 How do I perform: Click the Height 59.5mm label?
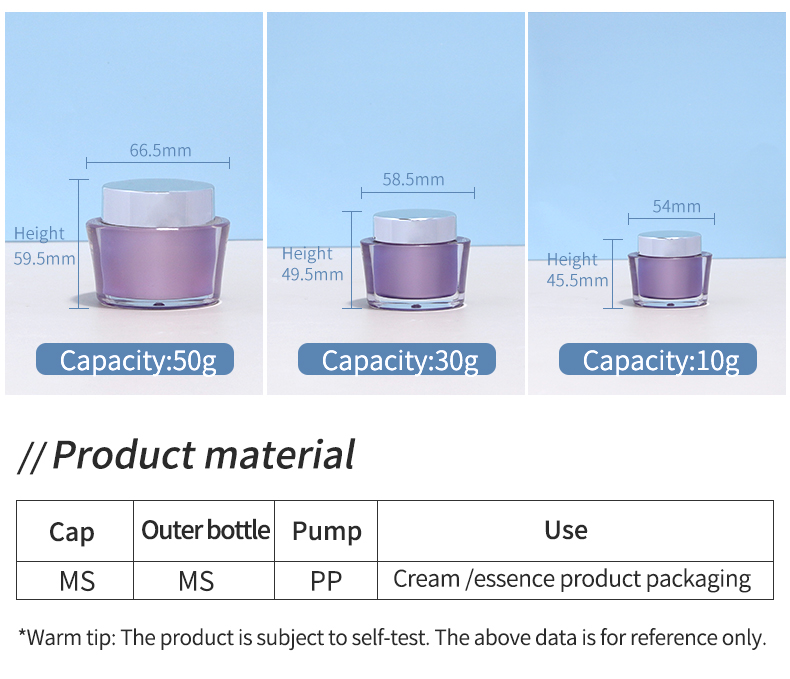tap(44, 246)
